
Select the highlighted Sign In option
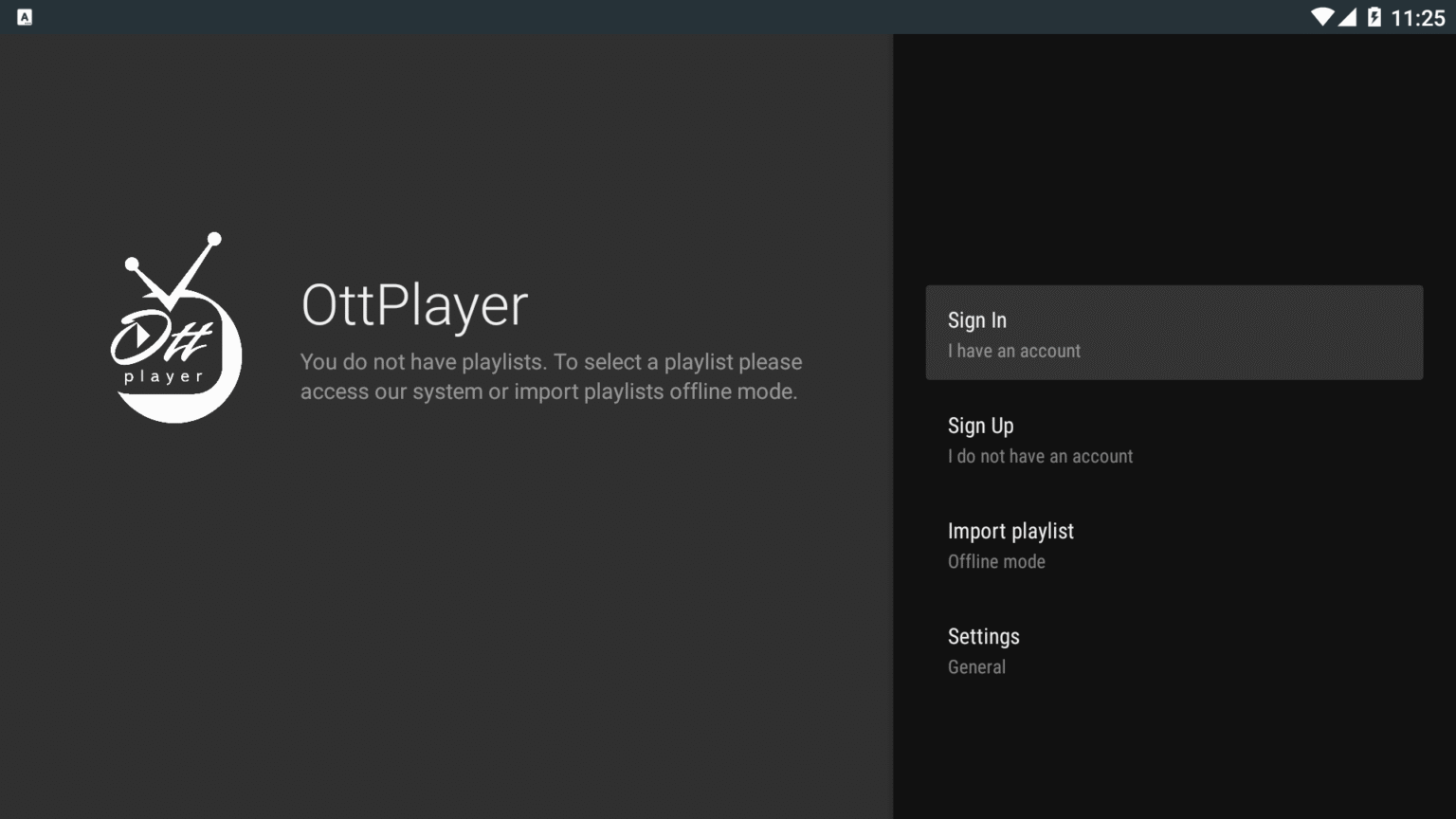point(1174,332)
